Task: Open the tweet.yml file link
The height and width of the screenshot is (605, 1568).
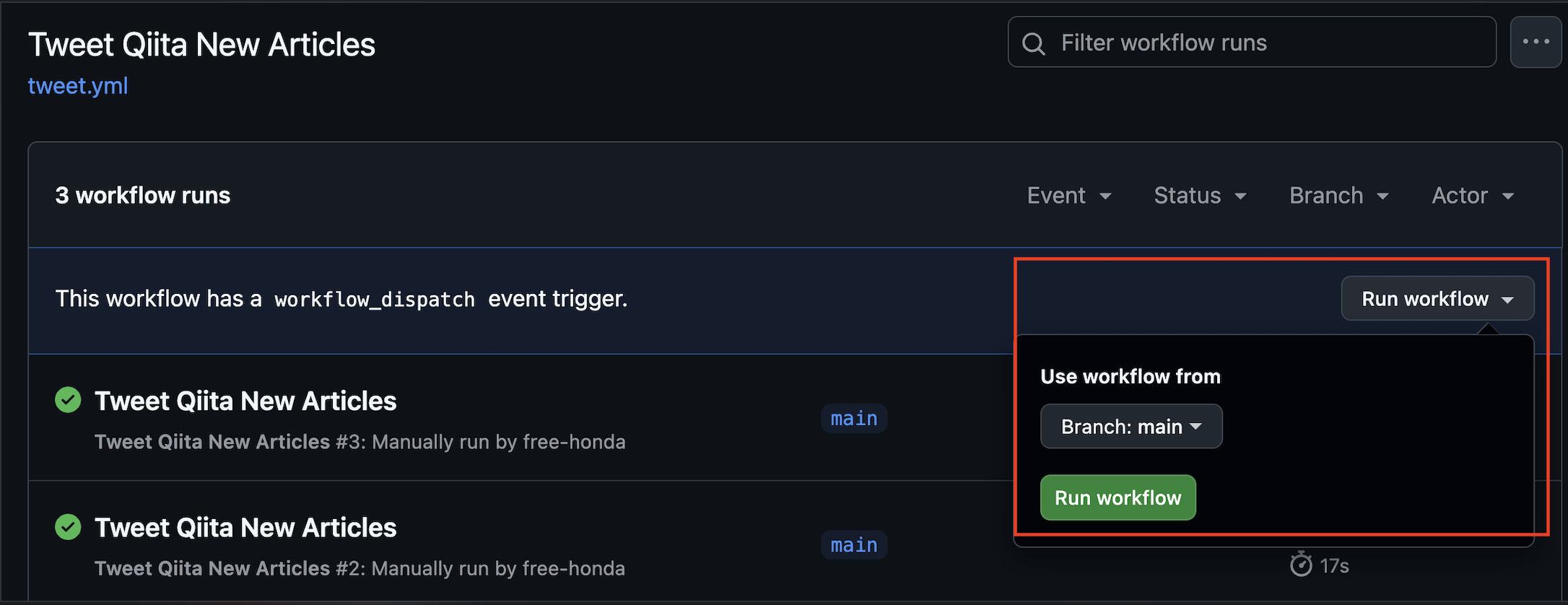Action: pyautogui.click(x=77, y=86)
